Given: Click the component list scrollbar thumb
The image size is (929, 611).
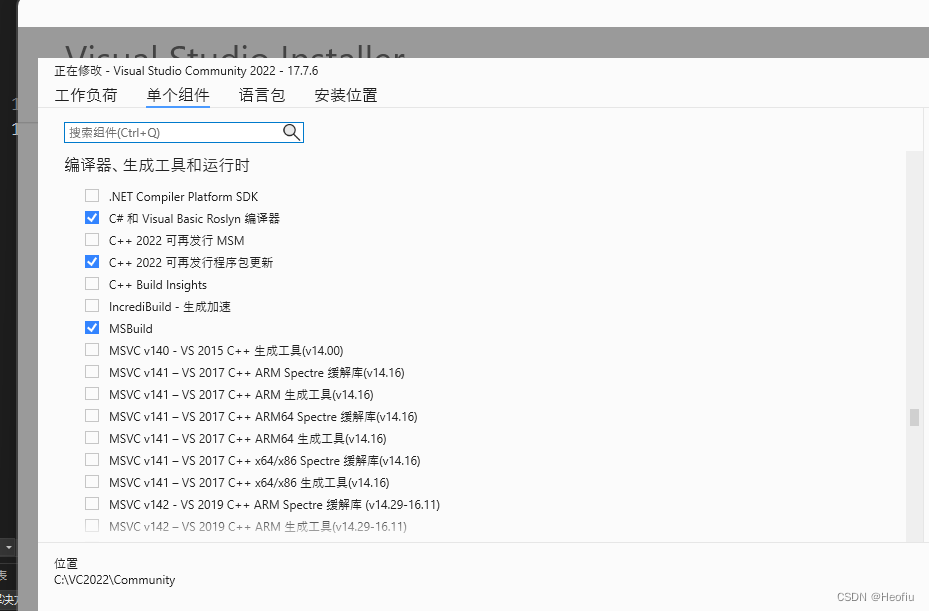Looking at the screenshot, I should (914, 417).
